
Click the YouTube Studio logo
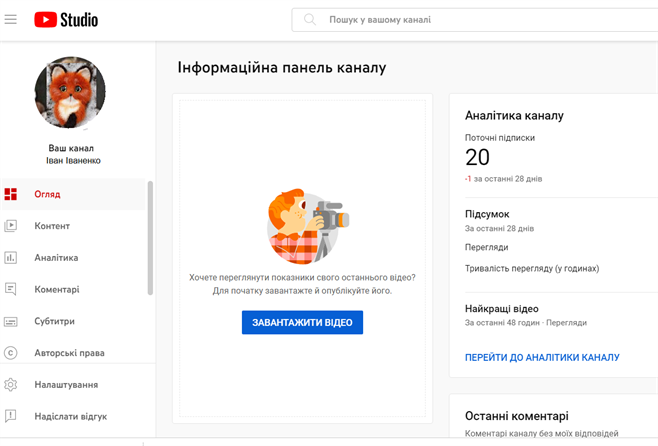[x=66, y=19]
